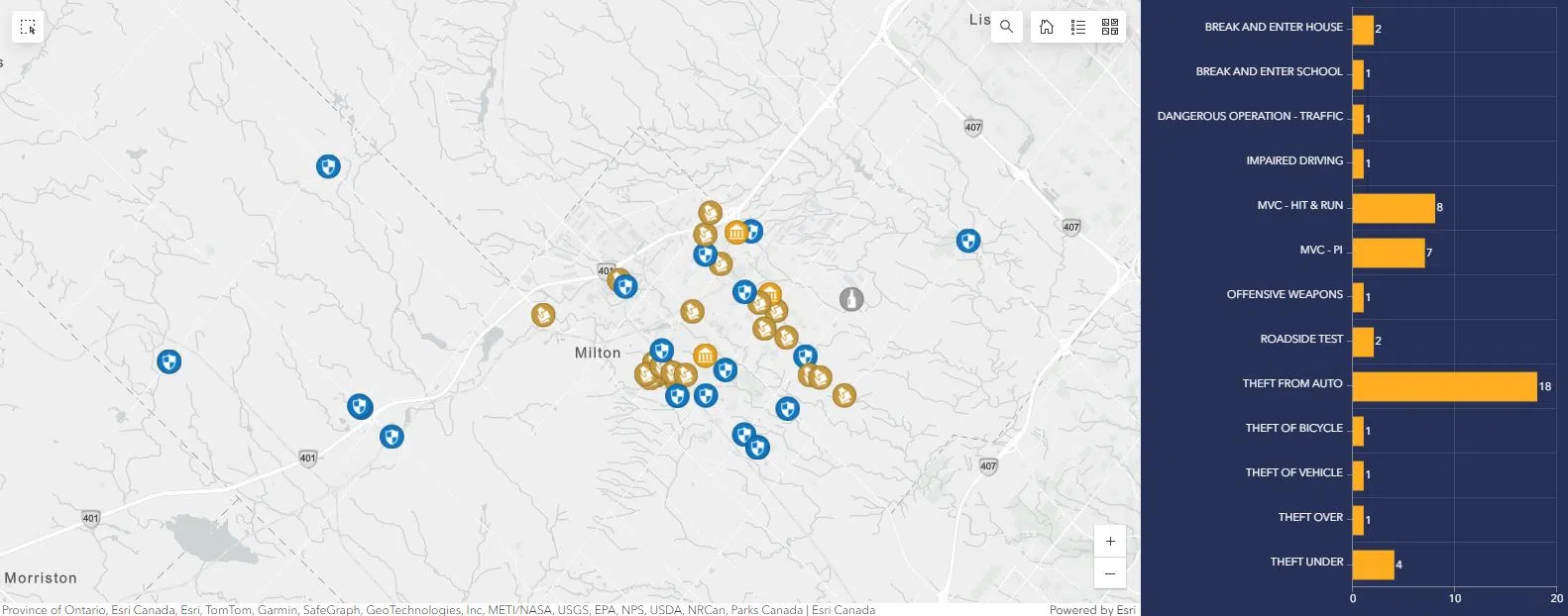1568x616 pixels.
Task: Click the Powered by Esri attribution
Action: coord(1092,609)
